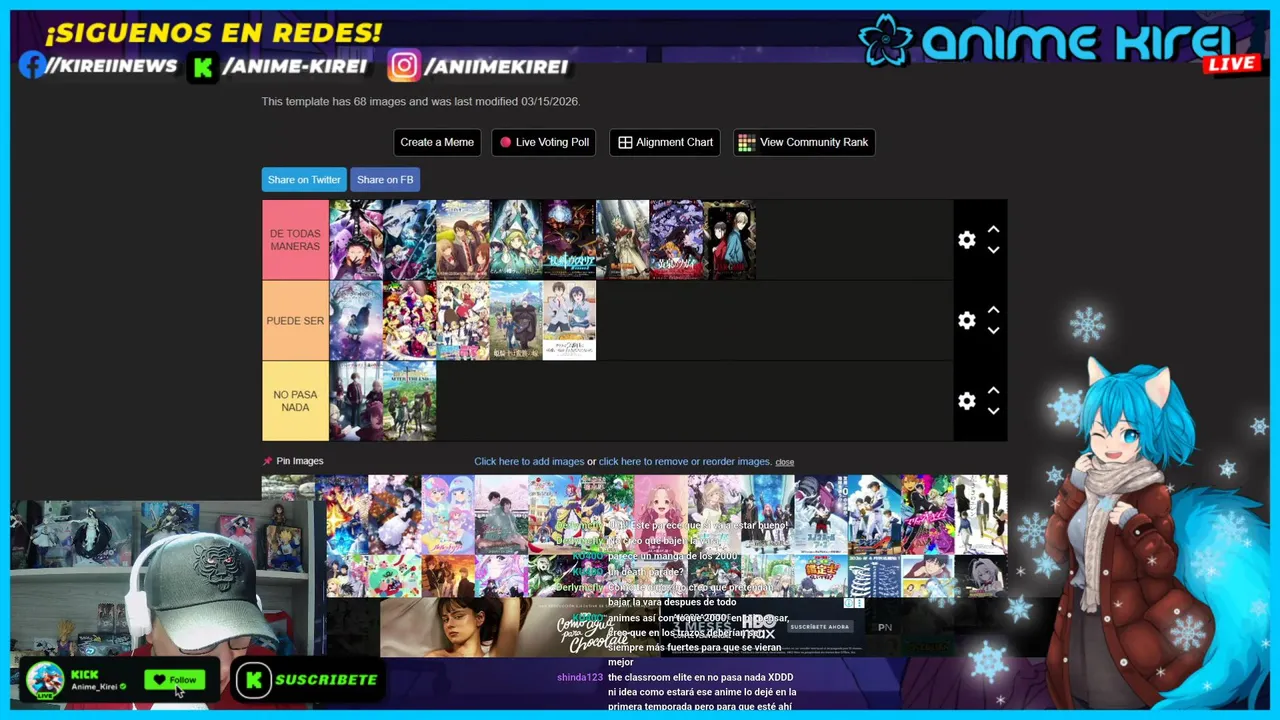Click the Anime Kirei flower logo
1280x720 pixels.
click(885, 40)
